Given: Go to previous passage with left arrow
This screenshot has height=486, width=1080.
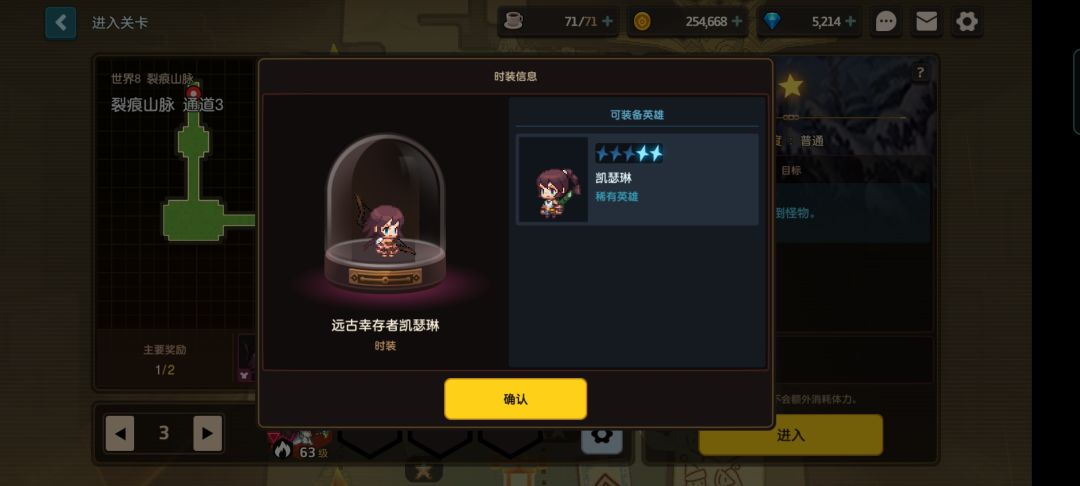Looking at the screenshot, I should pos(120,433).
